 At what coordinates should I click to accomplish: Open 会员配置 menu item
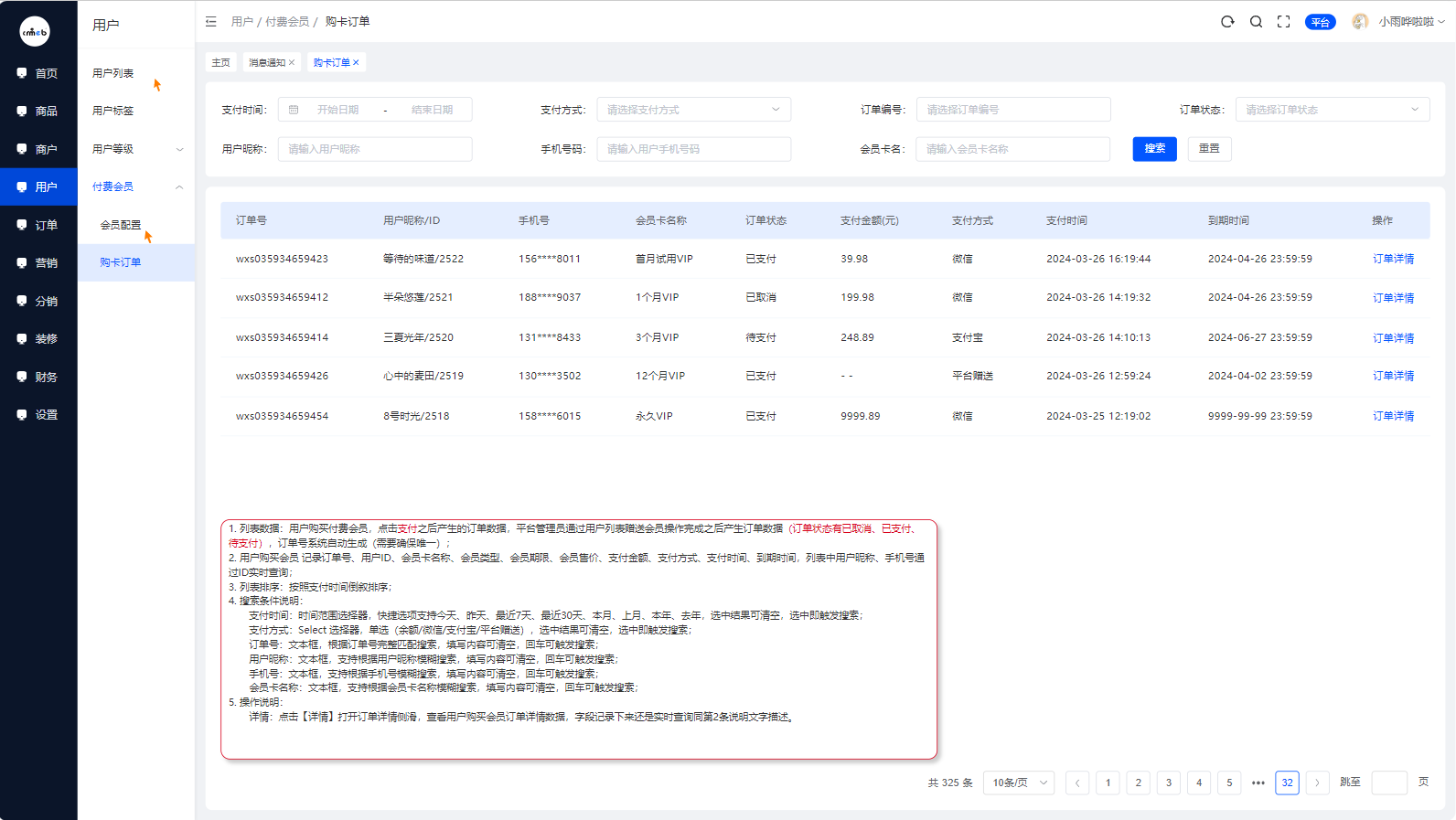point(121,225)
